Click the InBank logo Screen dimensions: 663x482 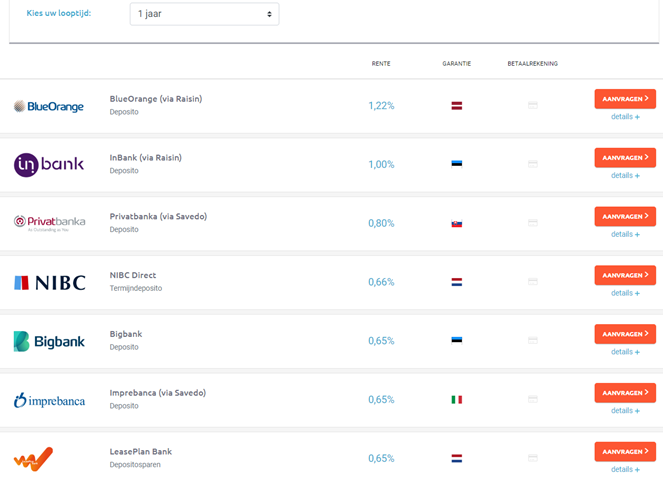pyautogui.click(x=49, y=164)
